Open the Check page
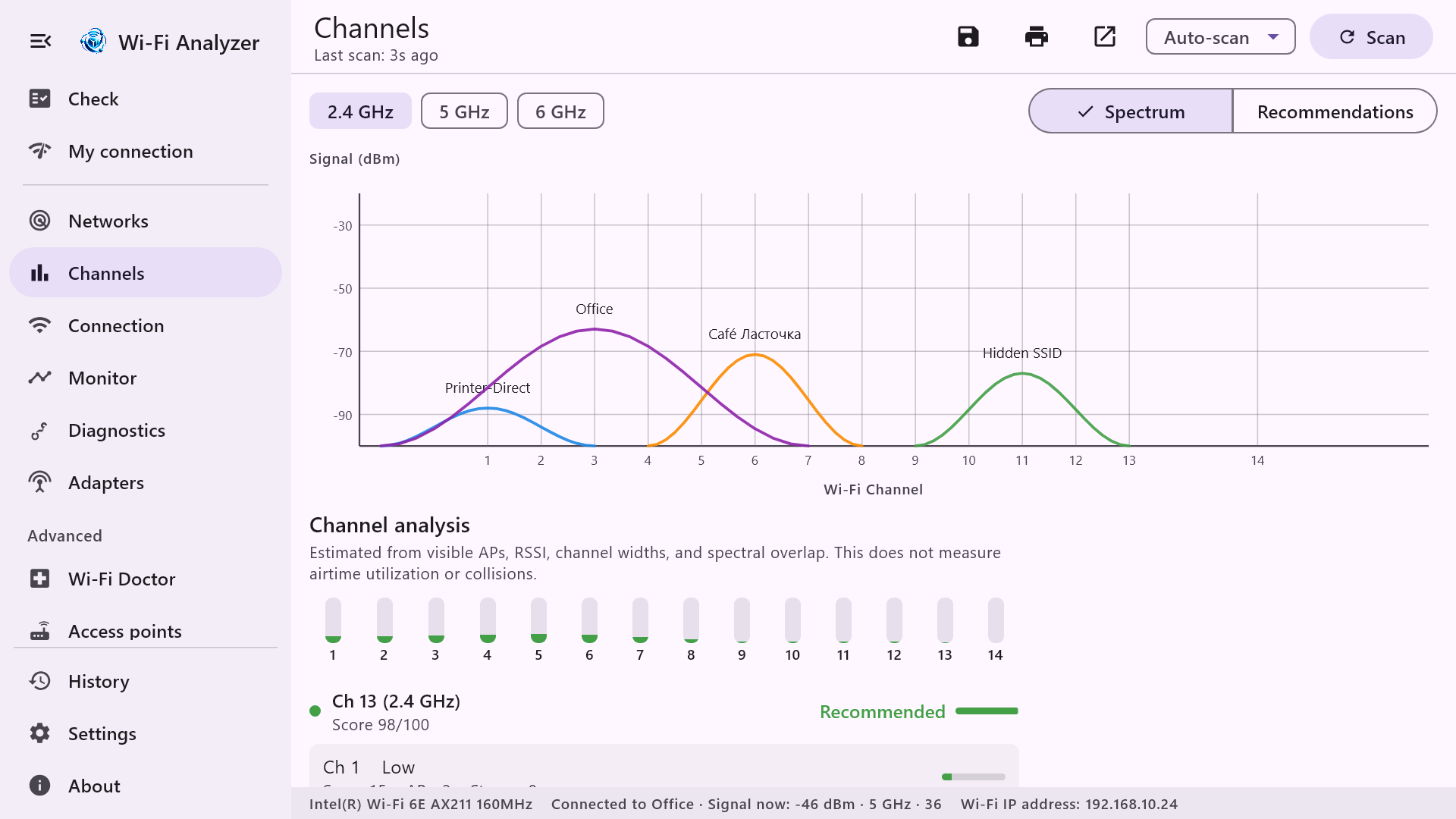 146,99
